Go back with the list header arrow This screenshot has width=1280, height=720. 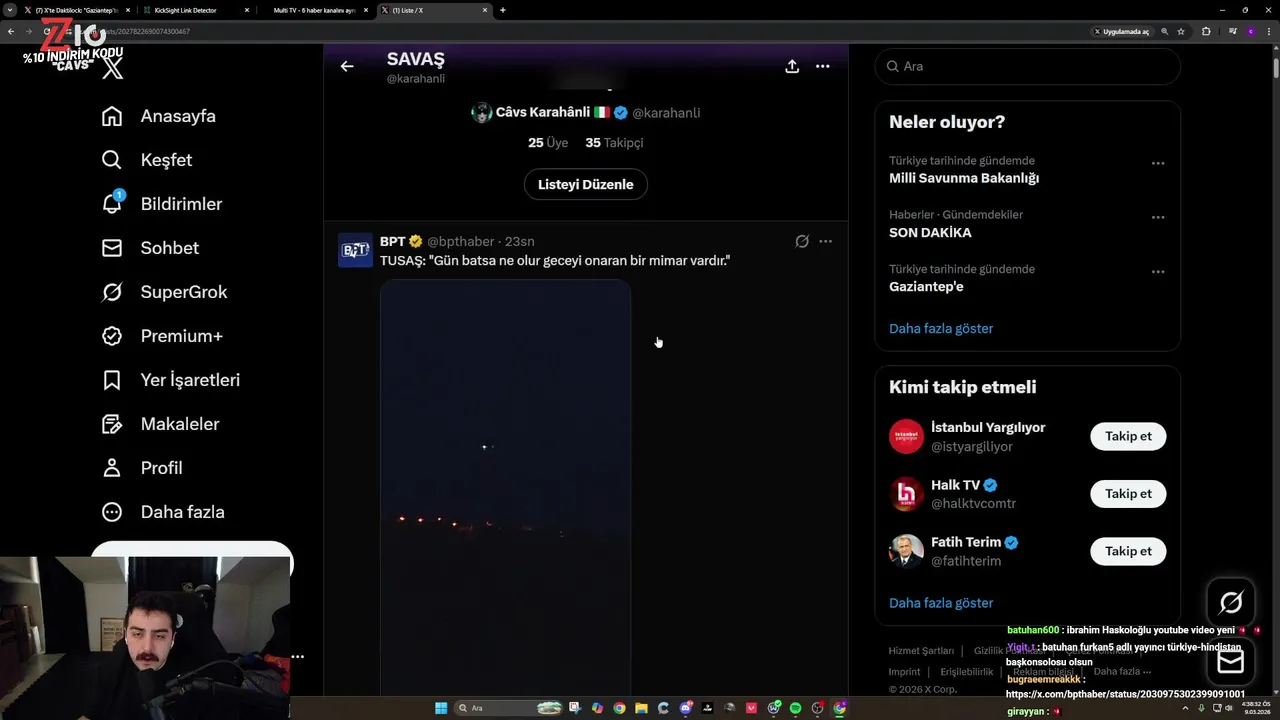coord(347,66)
